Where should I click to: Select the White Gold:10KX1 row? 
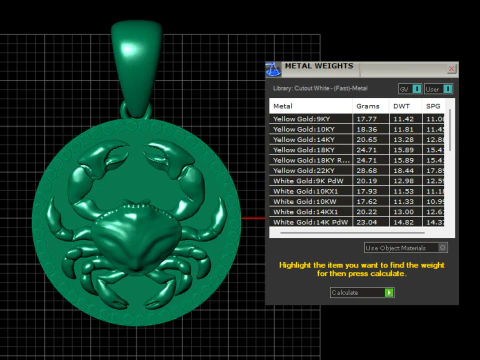click(357, 191)
